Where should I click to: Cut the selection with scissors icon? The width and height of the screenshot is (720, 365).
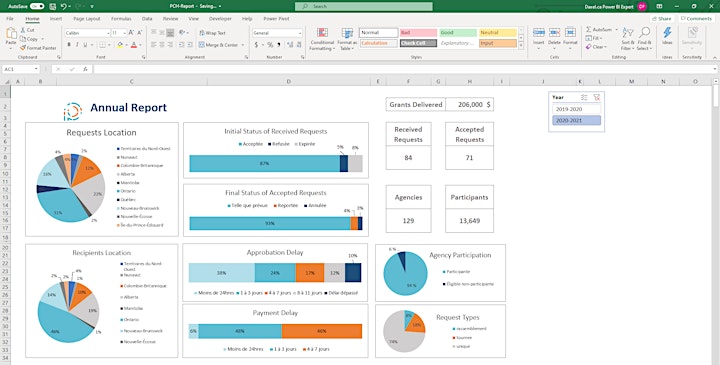pos(28,30)
